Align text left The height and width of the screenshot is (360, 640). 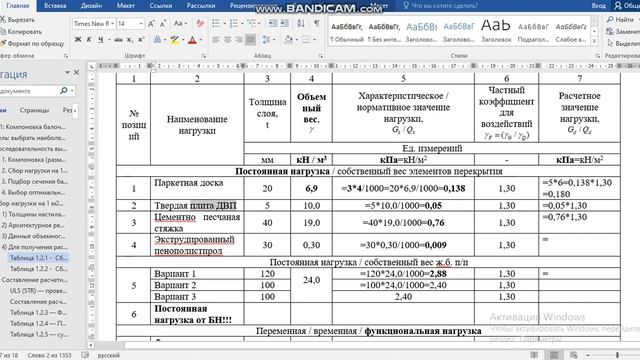click(216, 40)
